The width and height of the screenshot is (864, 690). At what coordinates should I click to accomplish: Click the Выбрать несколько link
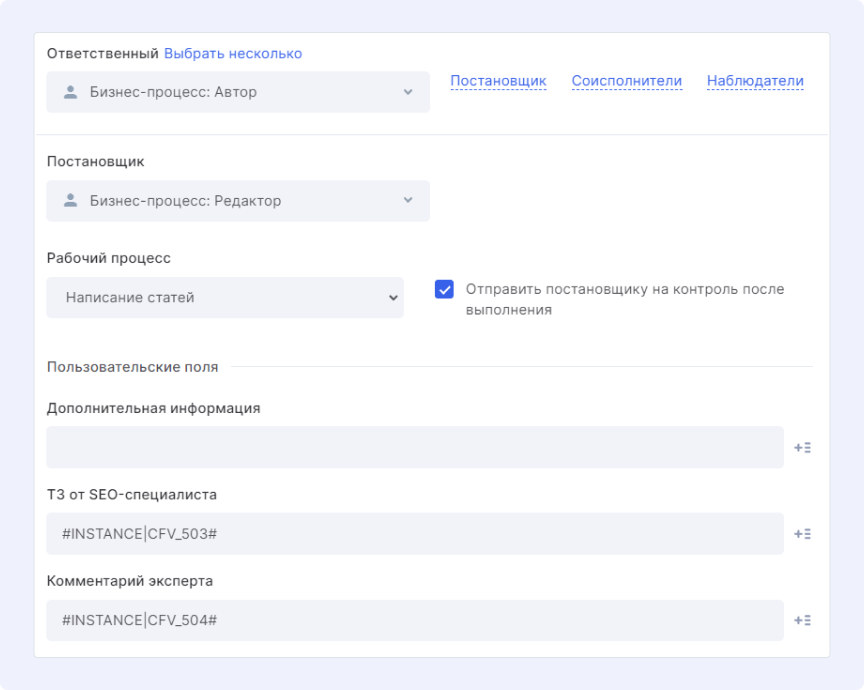[x=233, y=53]
